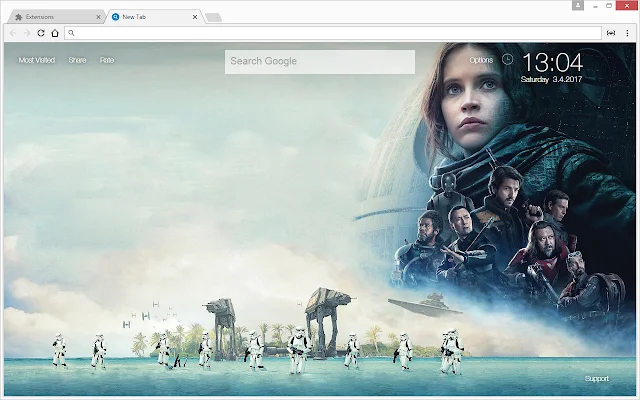
Task: Click the New Tab favicon
Action: [x=116, y=17]
